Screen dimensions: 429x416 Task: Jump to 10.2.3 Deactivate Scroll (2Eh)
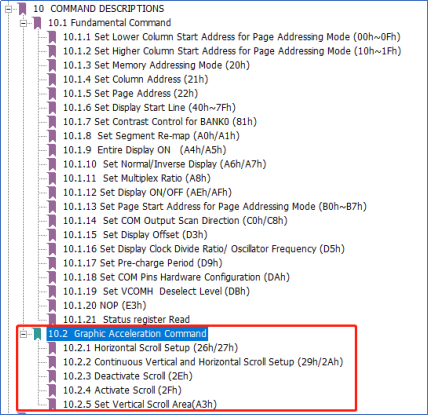128,376
